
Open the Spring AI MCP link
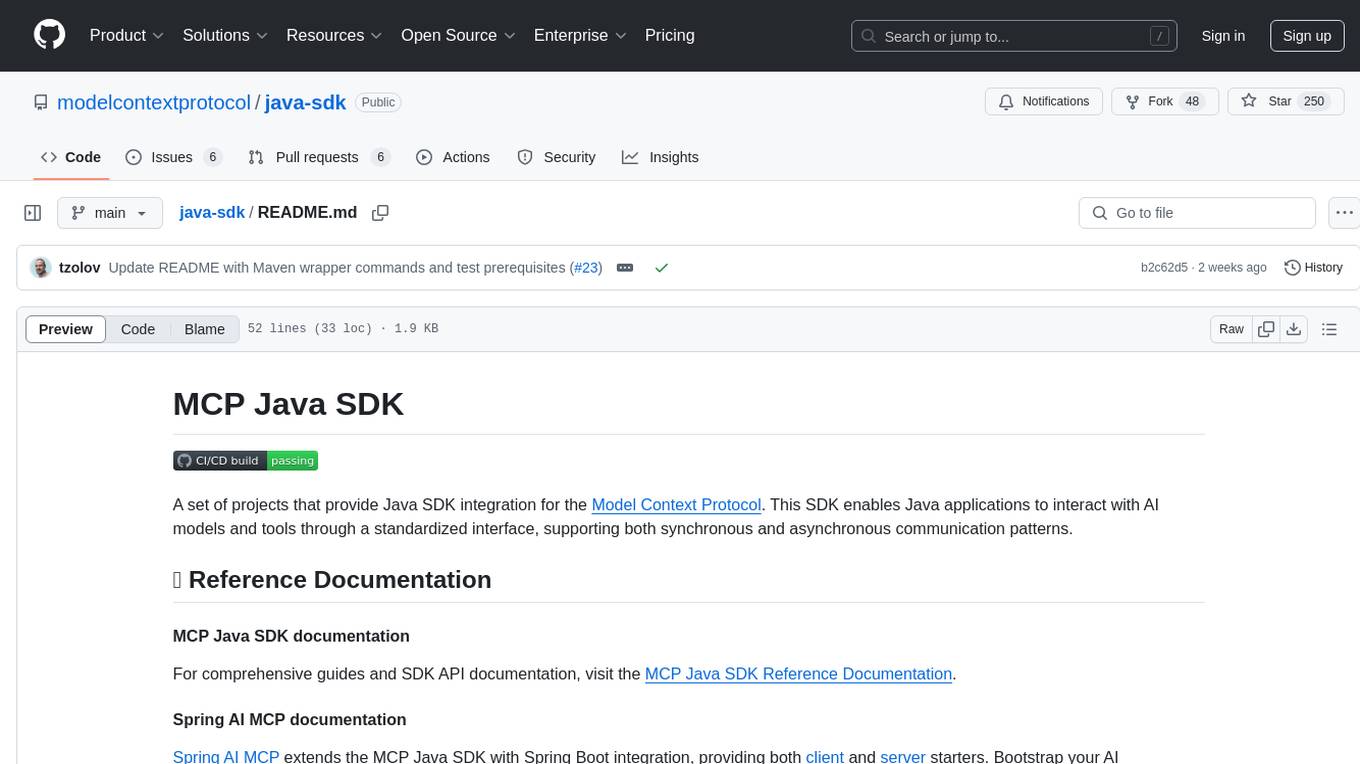226,757
